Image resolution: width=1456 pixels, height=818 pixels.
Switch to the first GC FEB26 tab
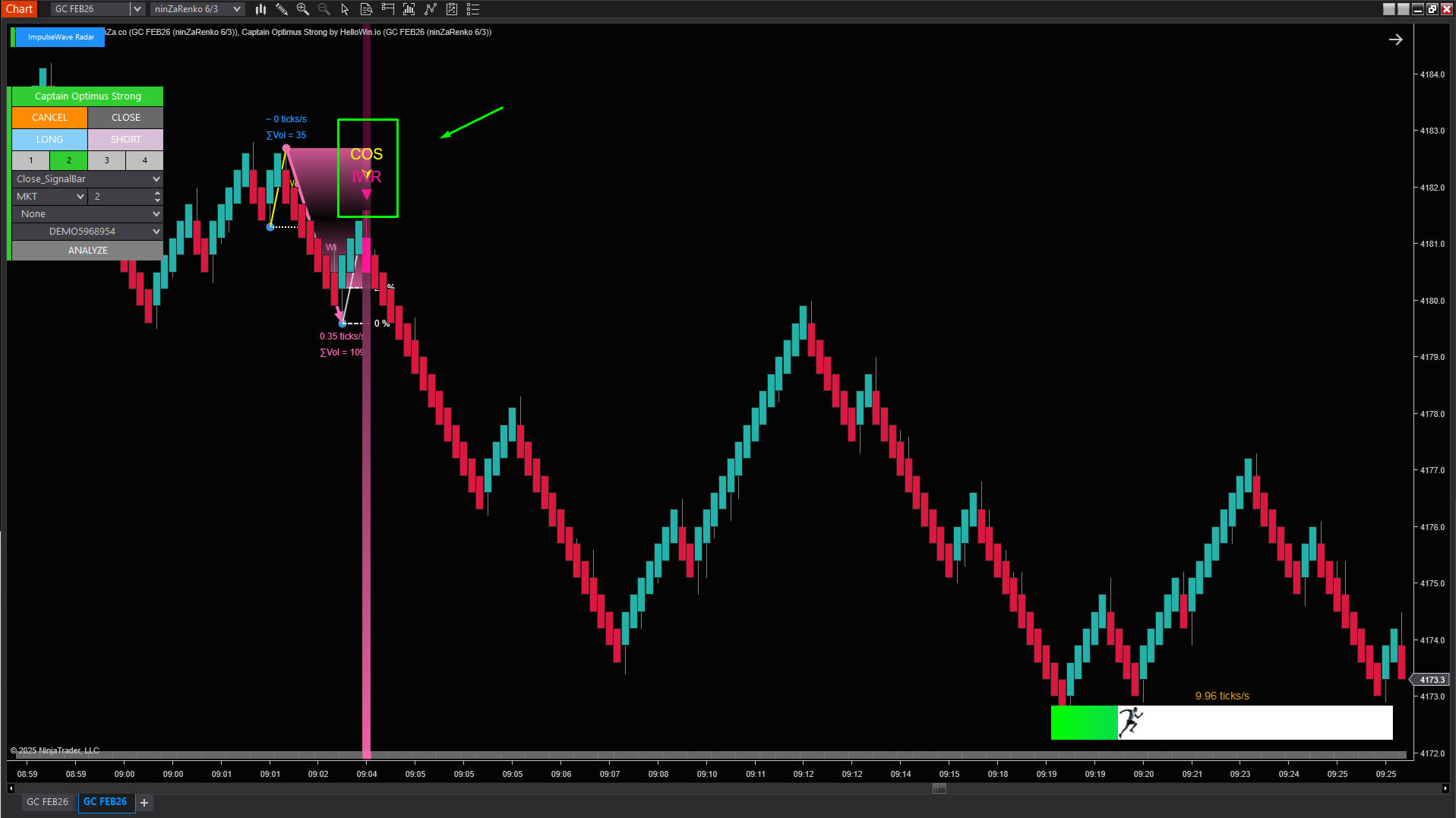tap(47, 802)
